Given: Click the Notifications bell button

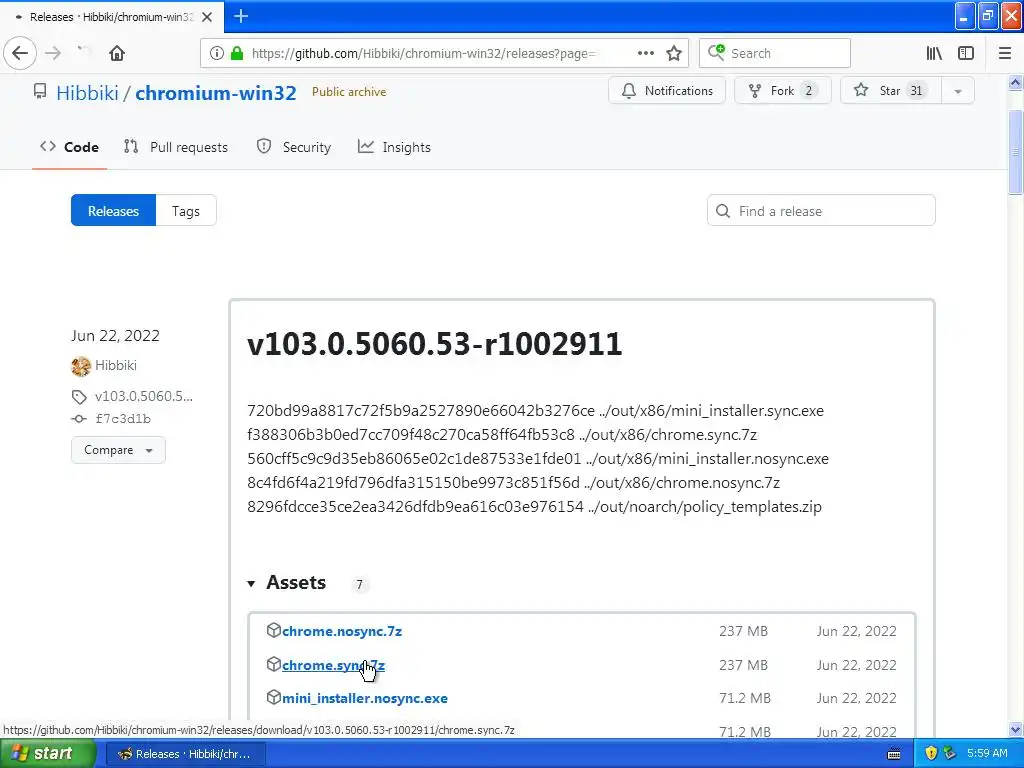Looking at the screenshot, I should (667, 91).
